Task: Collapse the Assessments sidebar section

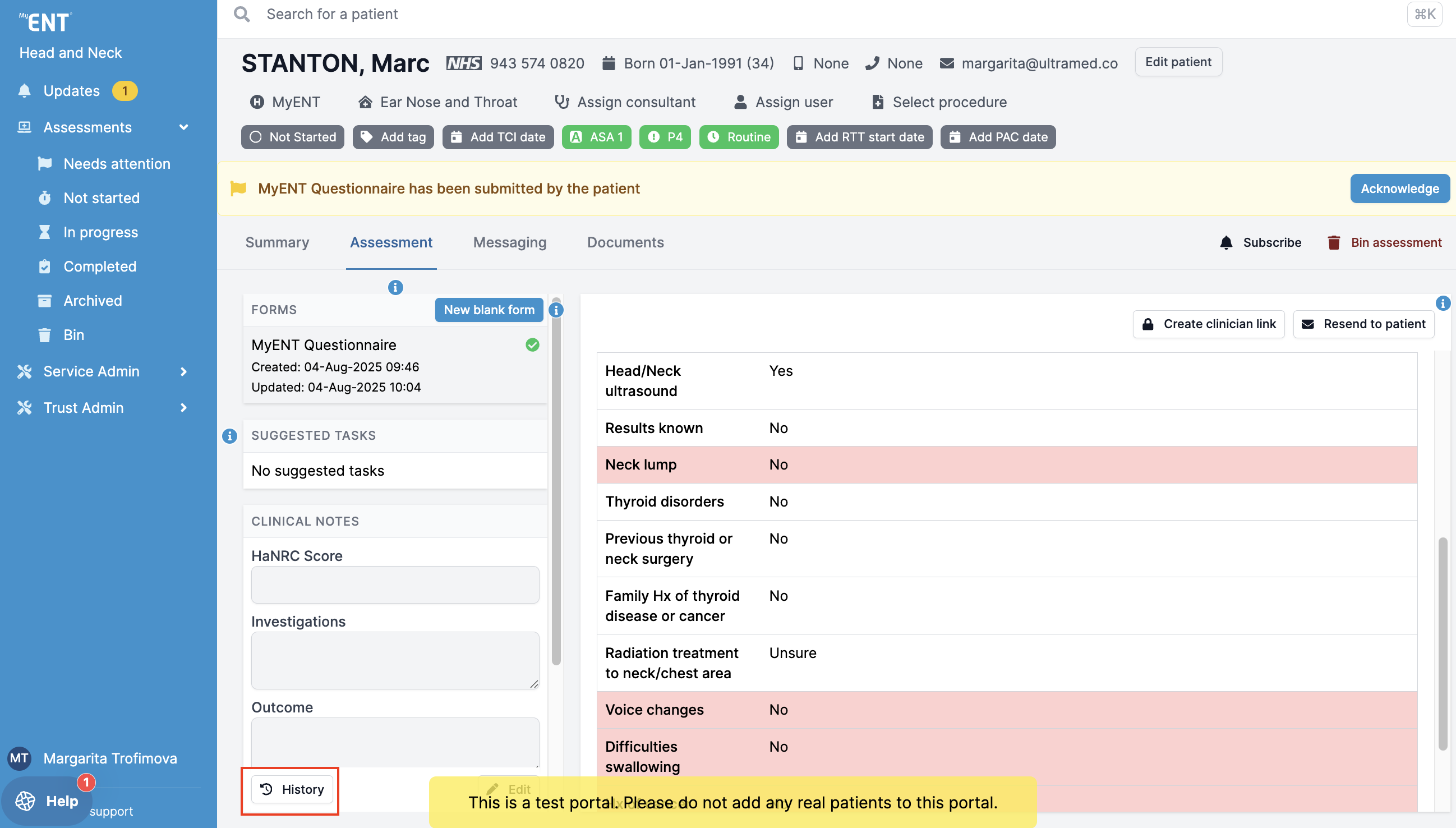Action: click(183, 127)
